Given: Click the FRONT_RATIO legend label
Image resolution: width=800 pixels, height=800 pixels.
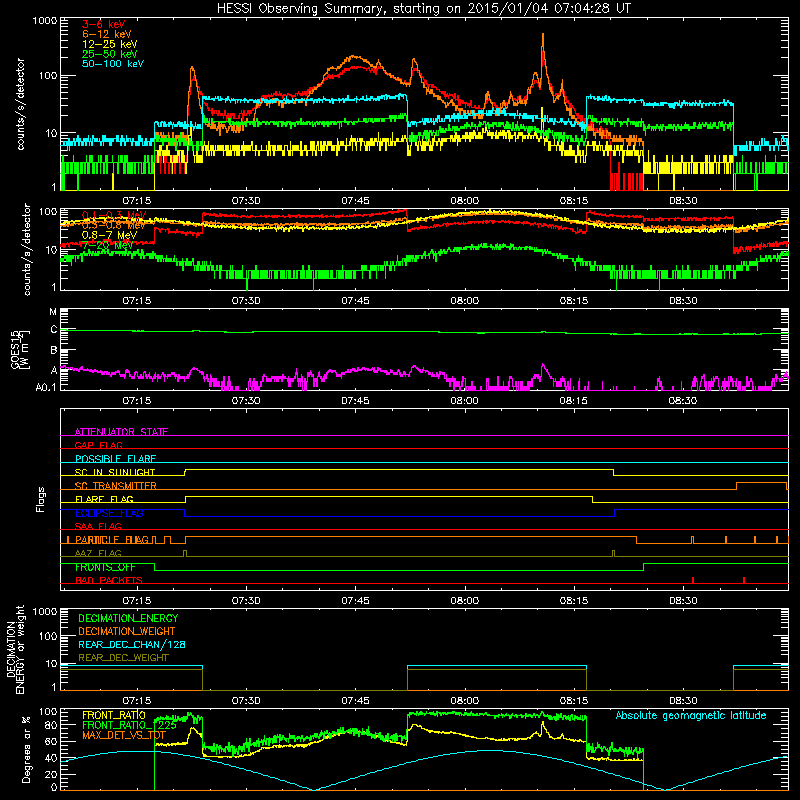Looking at the screenshot, I should pyautogui.click(x=114, y=715).
